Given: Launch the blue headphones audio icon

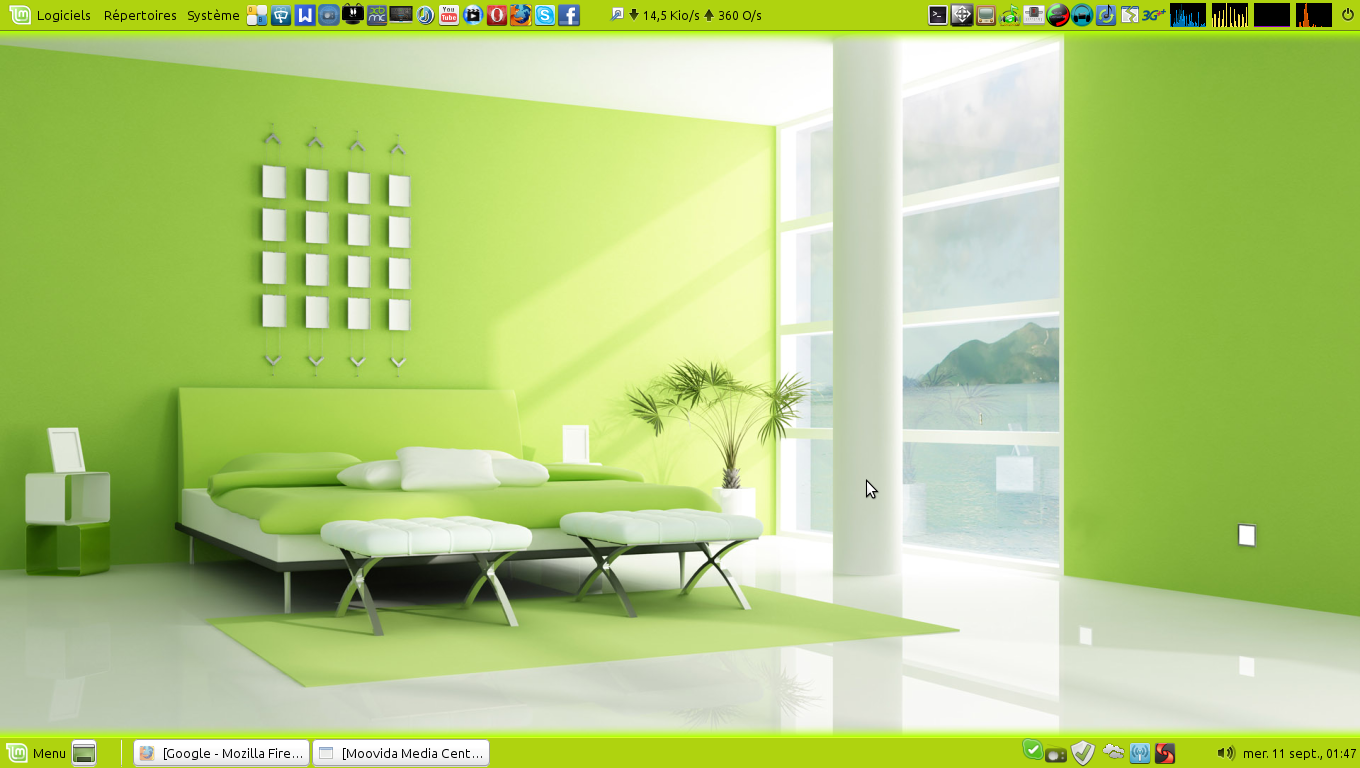Looking at the screenshot, I should coord(1082,15).
